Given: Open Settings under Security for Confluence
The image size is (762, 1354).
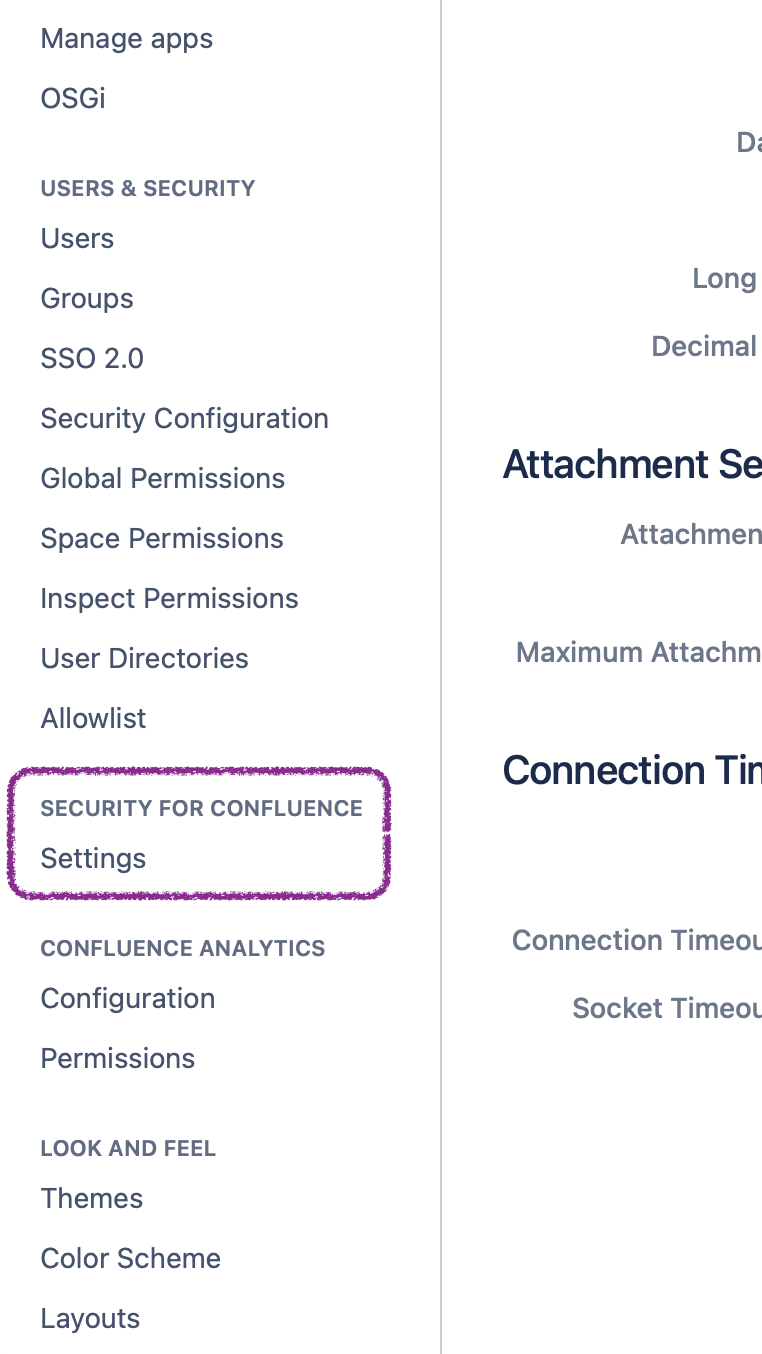Looking at the screenshot, I should point(93,859).
